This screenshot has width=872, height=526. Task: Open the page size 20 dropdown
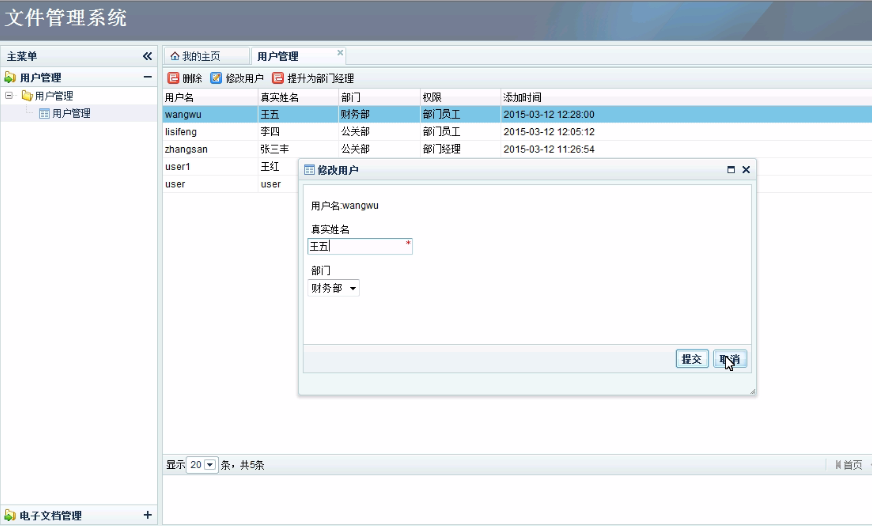(x=210, y=465)
